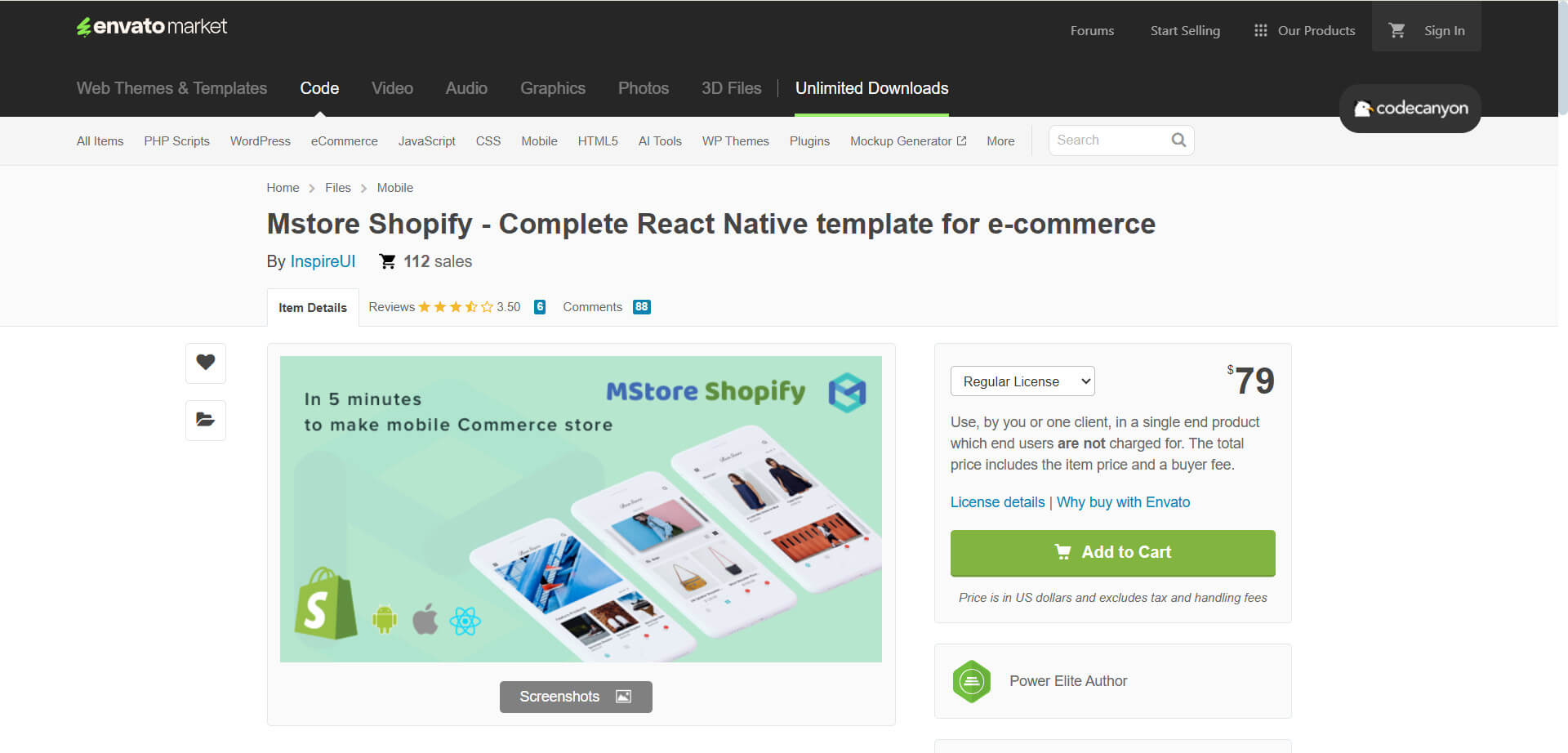The image size is (1568, 753).
Task: Open the Screenshots button
Action: [x=576, y=697]
